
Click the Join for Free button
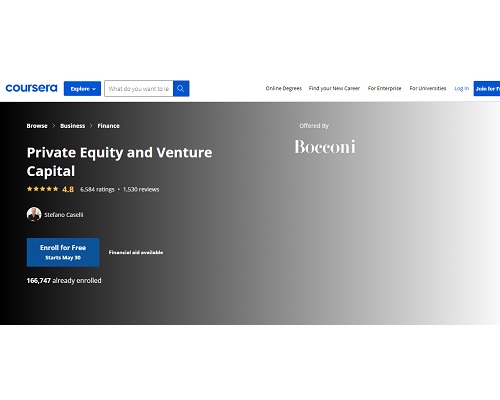[x=487, y=89]
